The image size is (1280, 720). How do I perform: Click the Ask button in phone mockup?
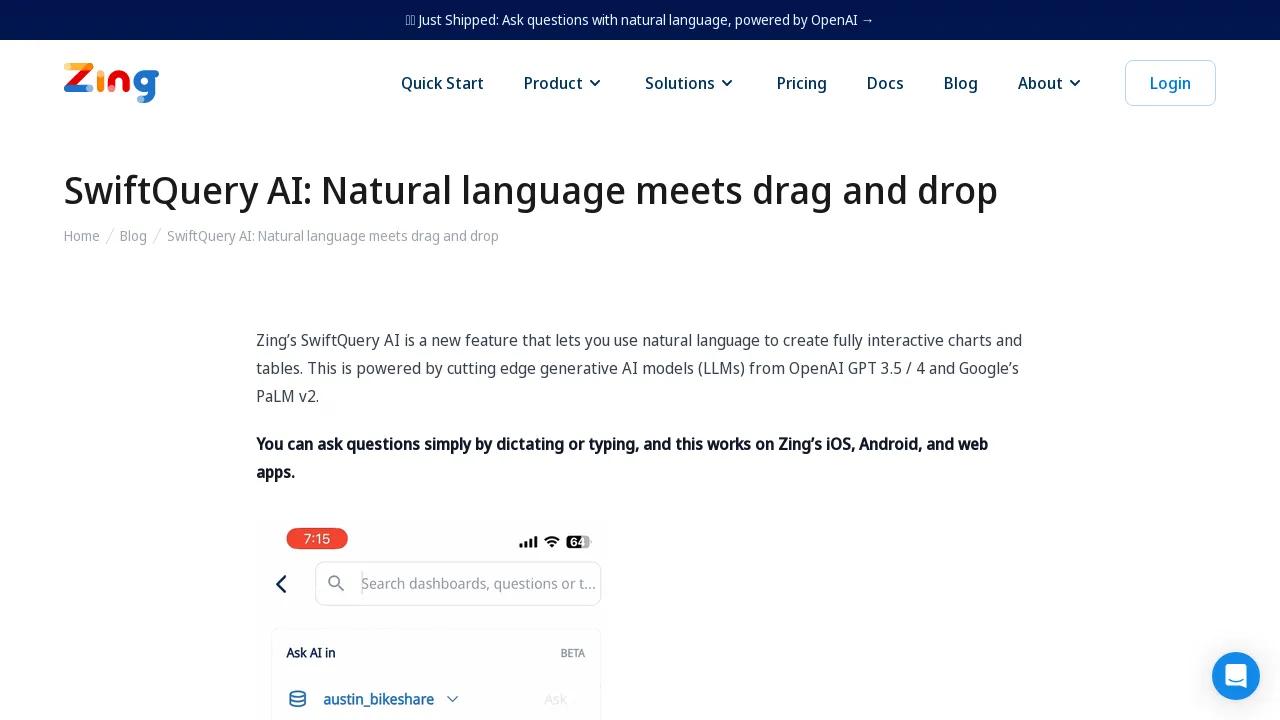coord(555,699)
